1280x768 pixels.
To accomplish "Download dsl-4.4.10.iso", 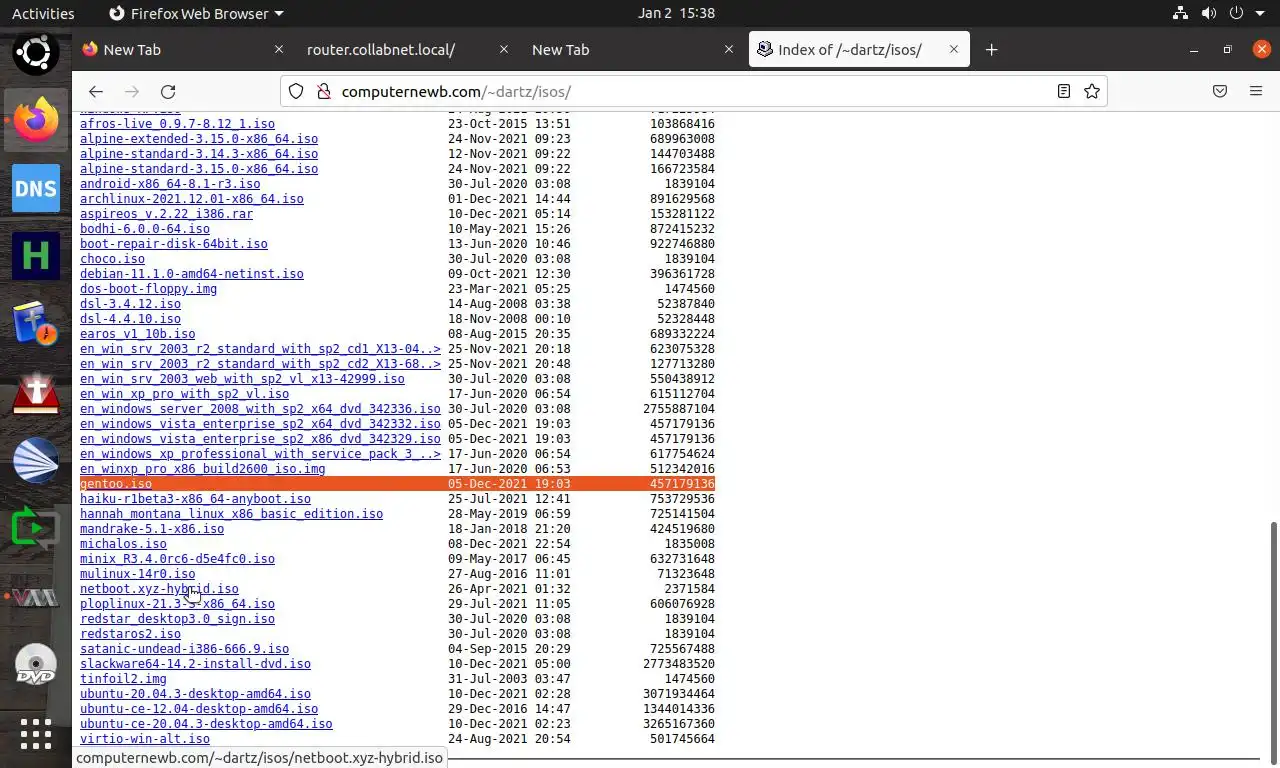I will click(130, 319).
